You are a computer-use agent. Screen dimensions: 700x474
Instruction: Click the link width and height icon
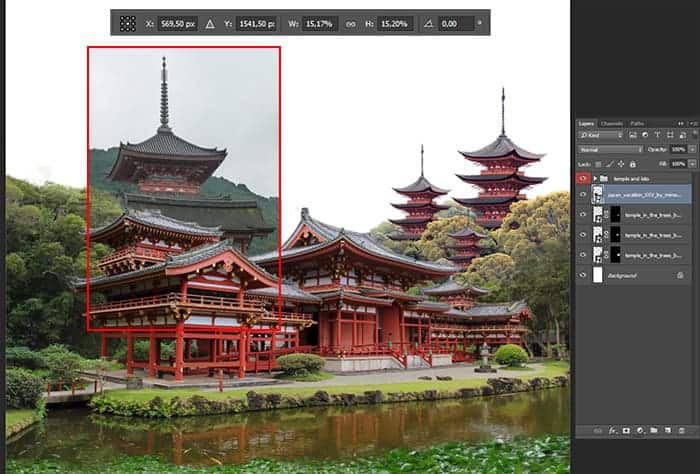coord(350,22)
